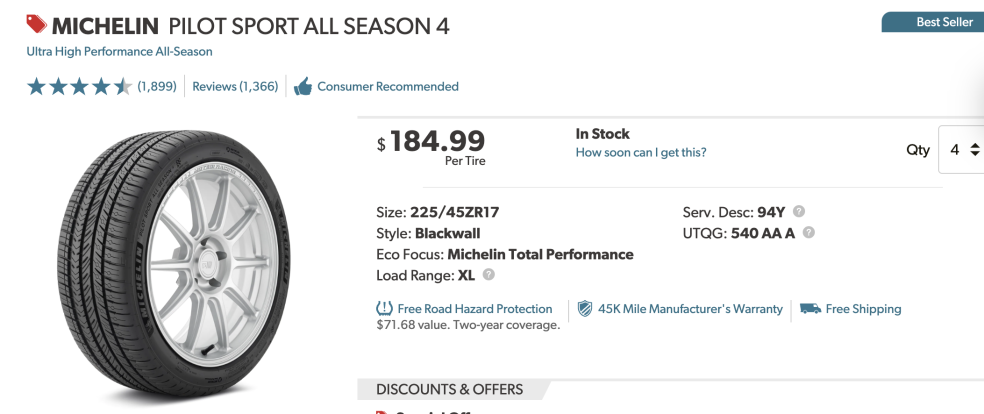Open the Discounts & Offers tab
The image size is (984, 414).
[x=449, y=389]
